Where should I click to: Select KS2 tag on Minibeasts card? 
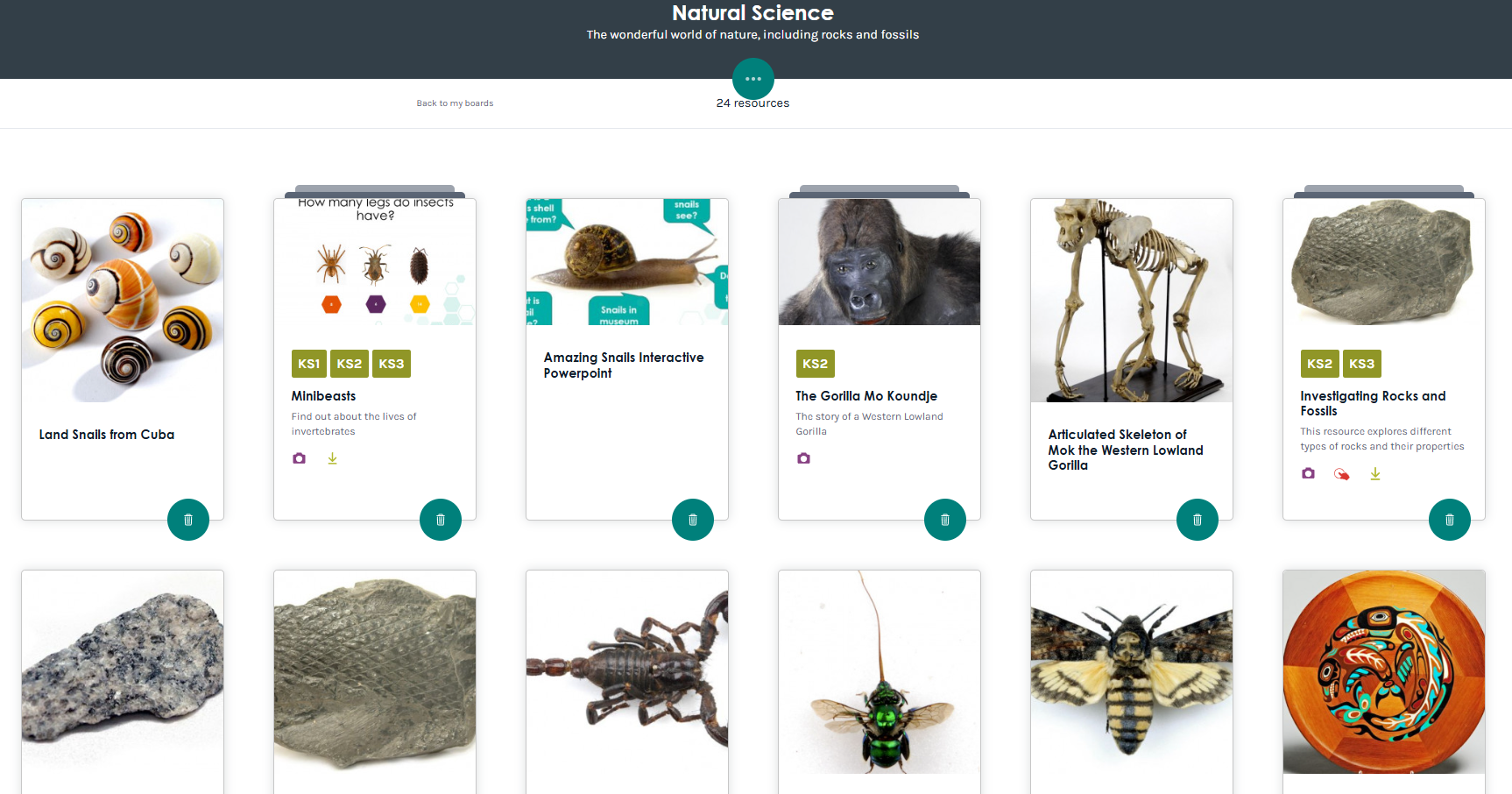[x=350, y=364]
